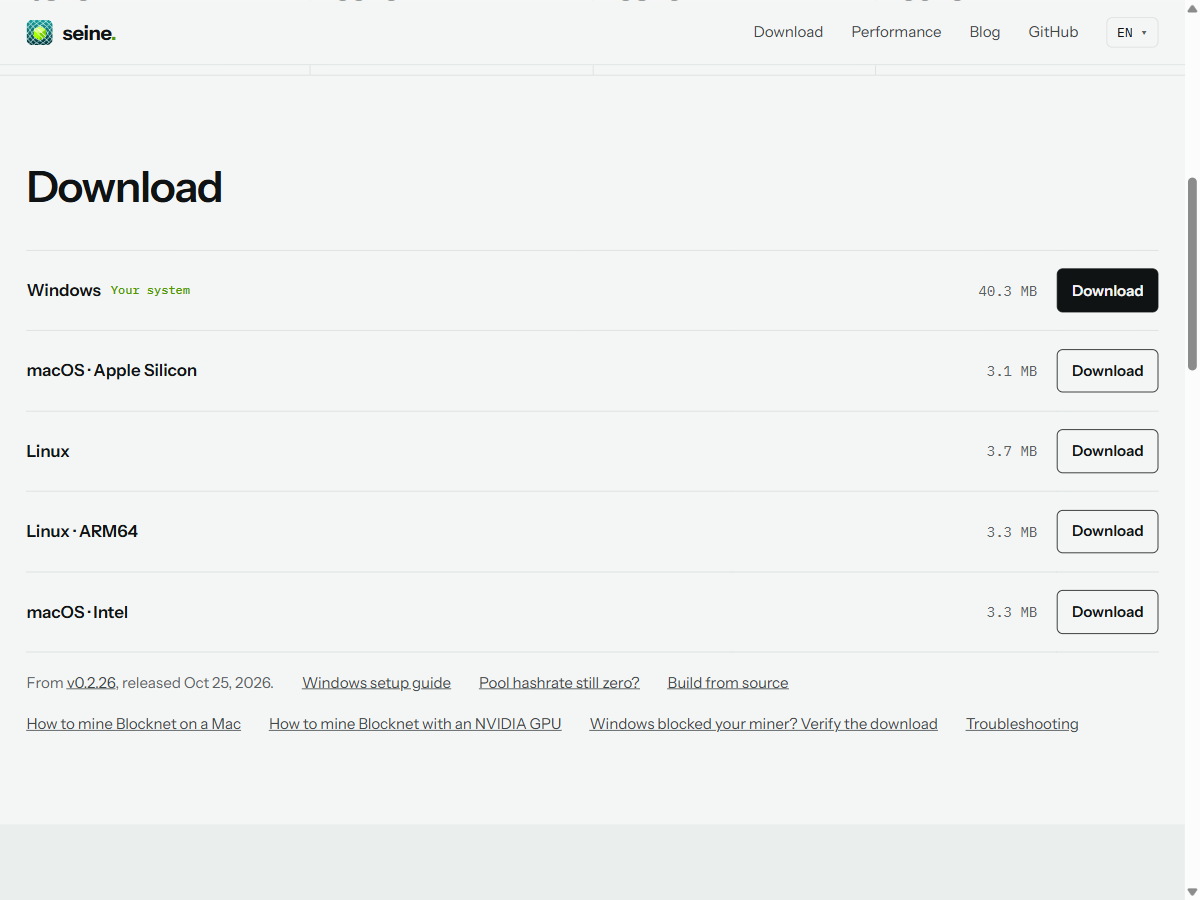Open the Download nav item
The image size is (1200, 900).
coord(788,32)
